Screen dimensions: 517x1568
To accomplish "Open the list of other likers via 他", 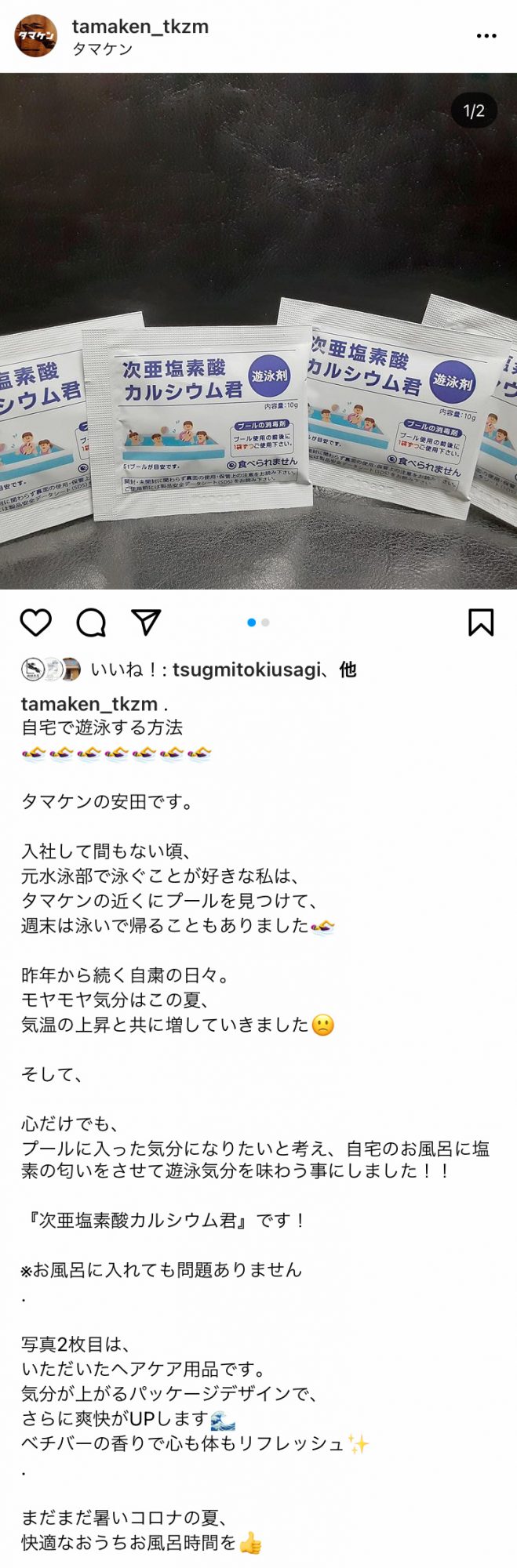I will click(x=348, y=670).
